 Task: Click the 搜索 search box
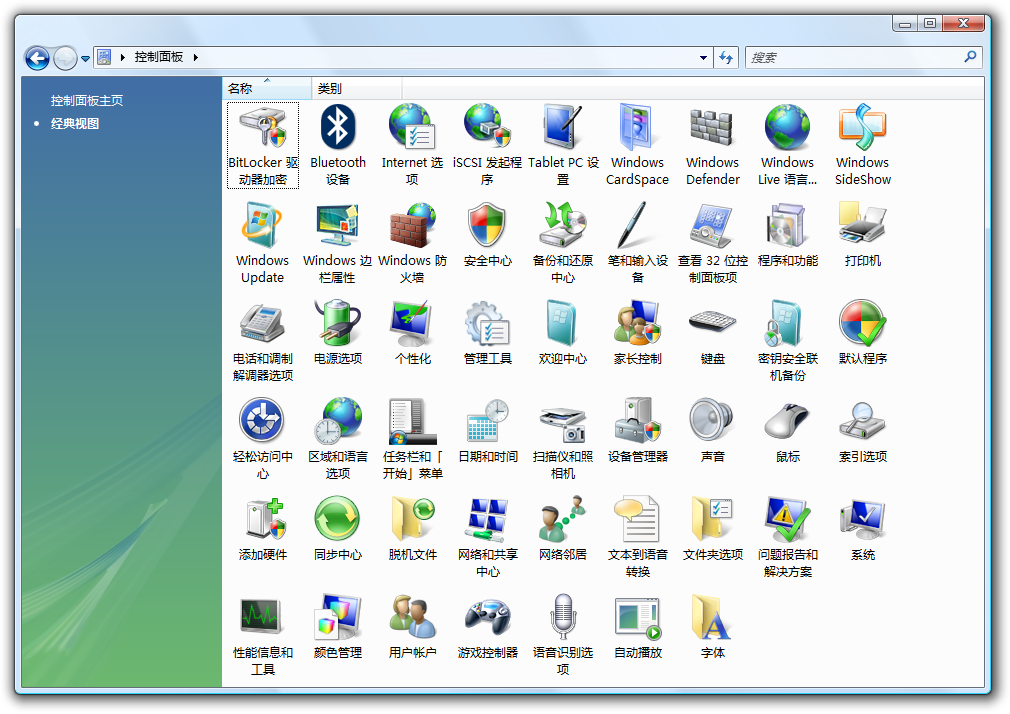(855, 58)
